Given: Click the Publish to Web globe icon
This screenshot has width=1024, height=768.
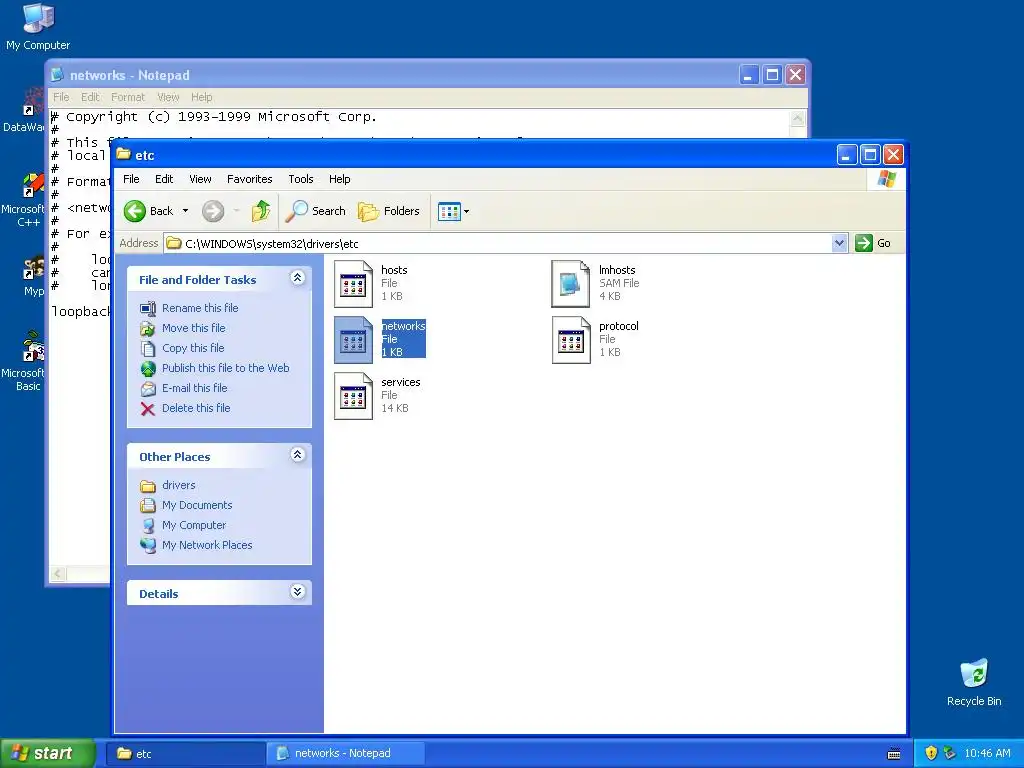Looking at the screenshot, I should (148, 368).
